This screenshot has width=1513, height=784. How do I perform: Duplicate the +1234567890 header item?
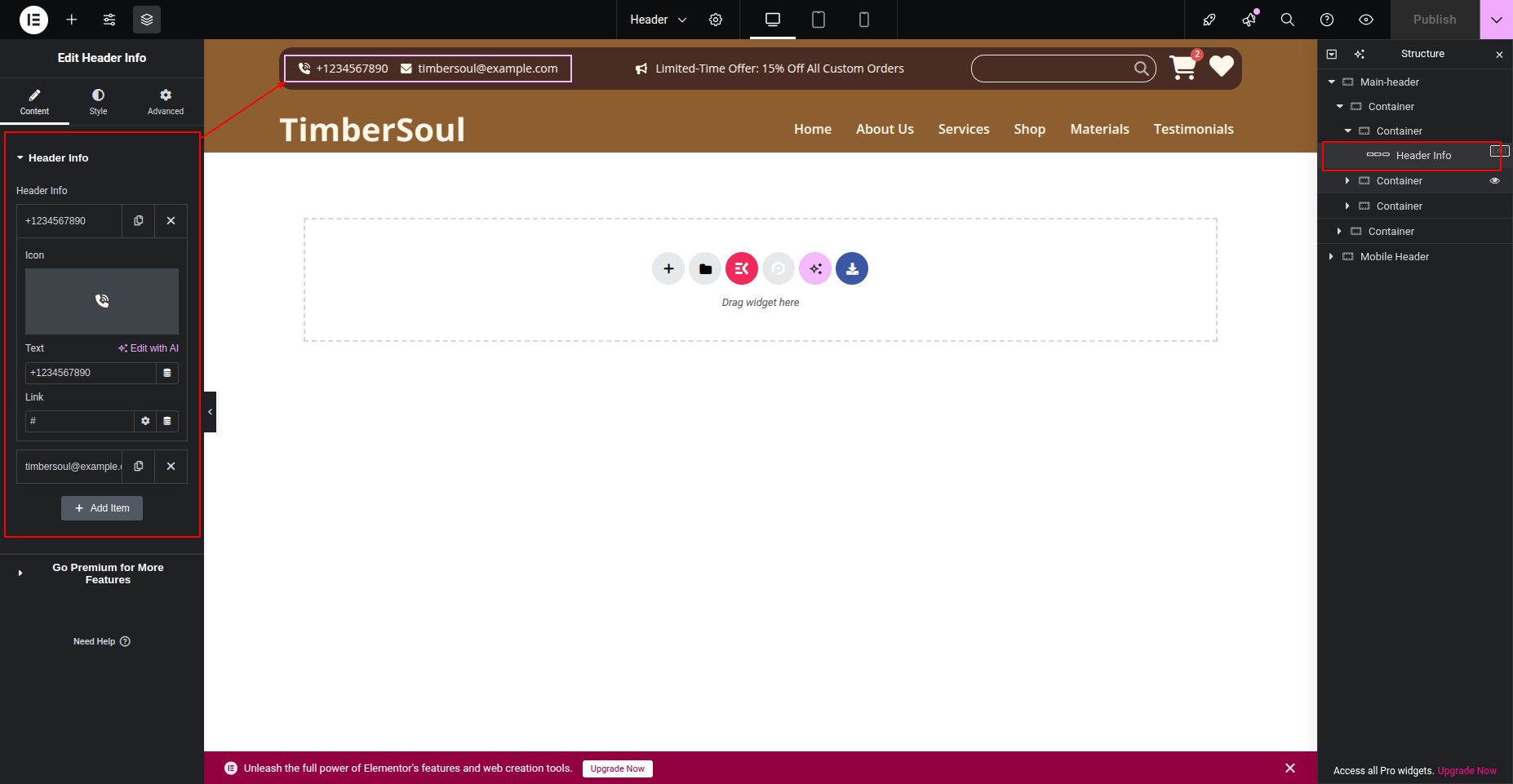click(x=139, y=221)
